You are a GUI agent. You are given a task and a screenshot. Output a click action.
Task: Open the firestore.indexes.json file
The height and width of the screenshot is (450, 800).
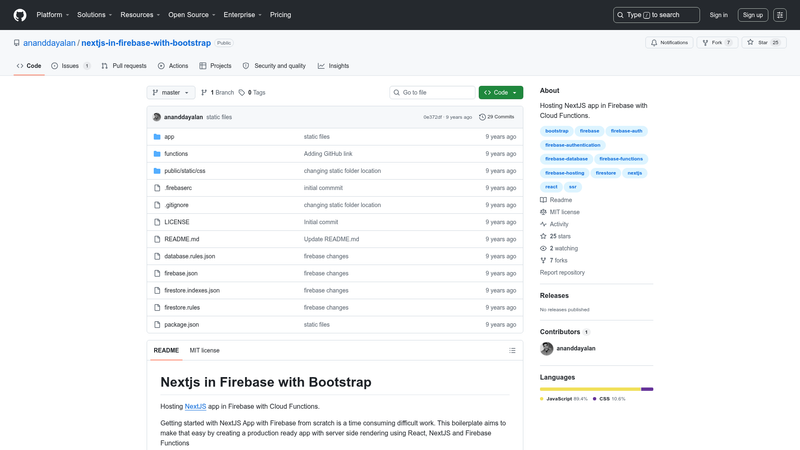pos(192,290)
